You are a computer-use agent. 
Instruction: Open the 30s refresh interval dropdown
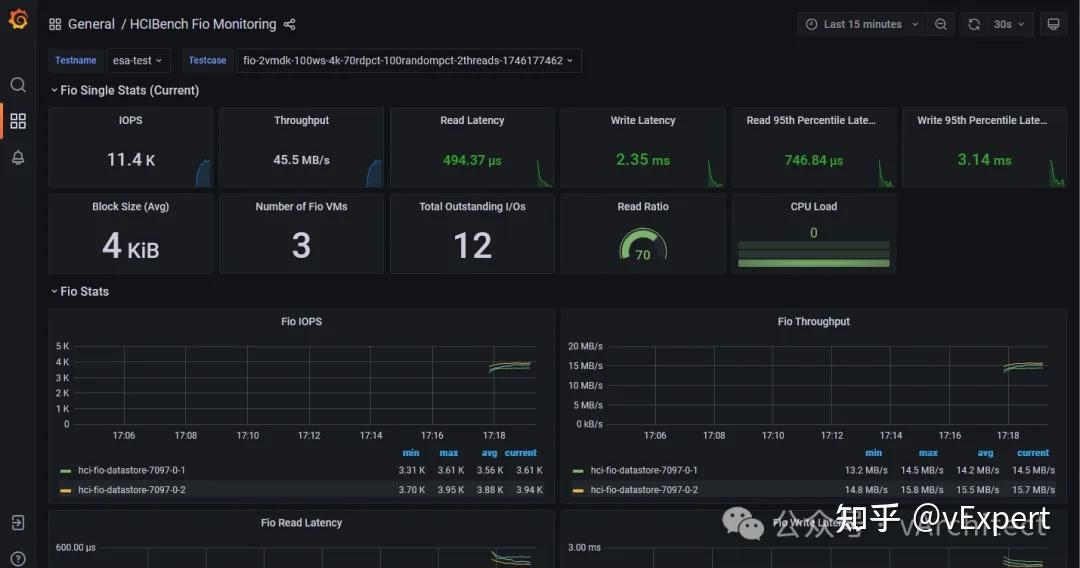[x=1009, y=24]
